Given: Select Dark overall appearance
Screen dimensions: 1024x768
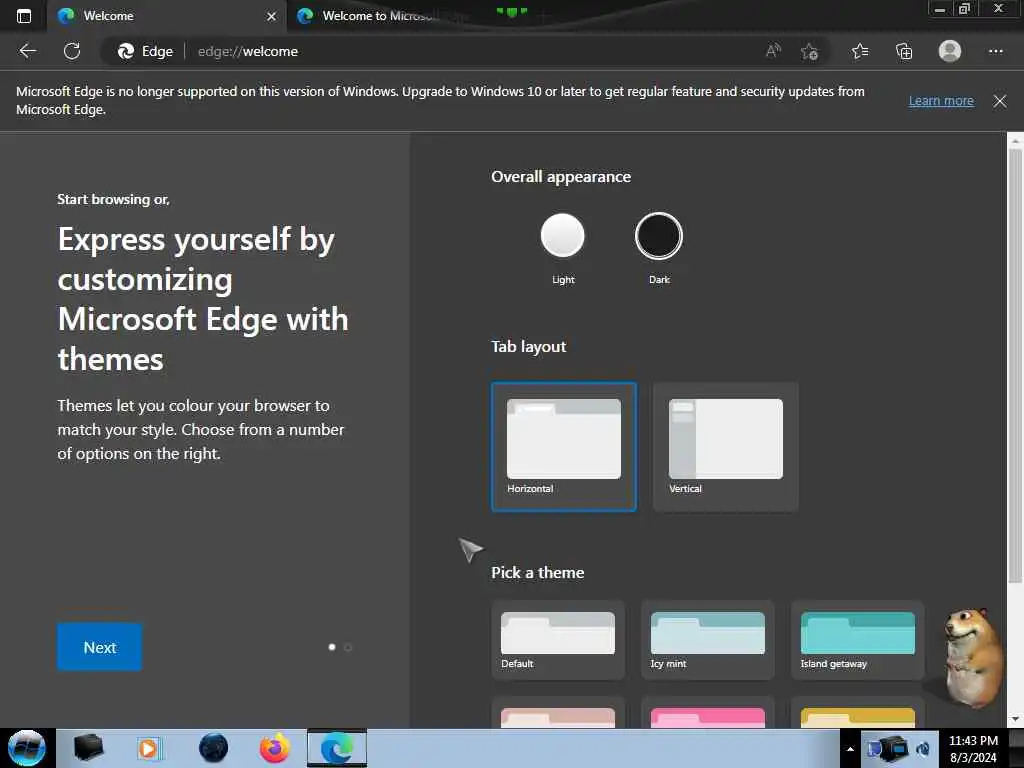Looking at the screenshot, I should coord(659,236).
